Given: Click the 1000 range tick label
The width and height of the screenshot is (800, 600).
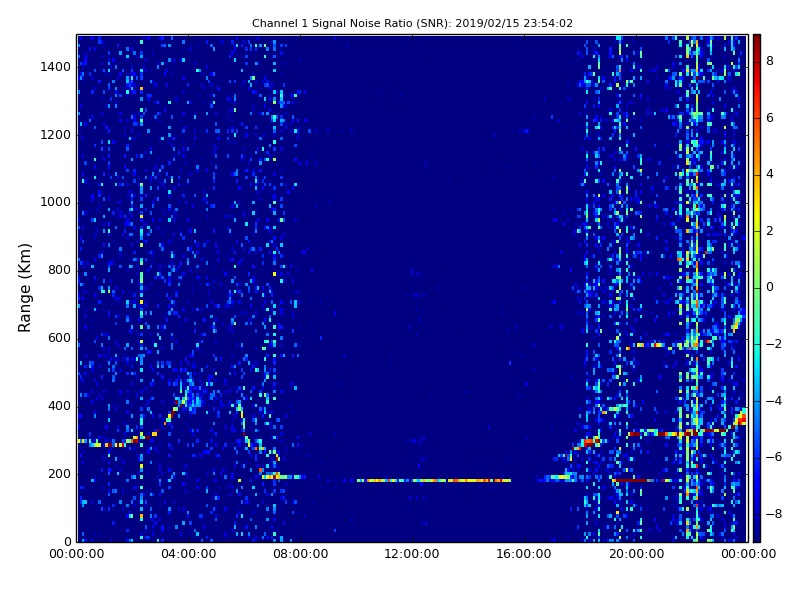Looking at the screenshot, I should [x=56, y=202].
